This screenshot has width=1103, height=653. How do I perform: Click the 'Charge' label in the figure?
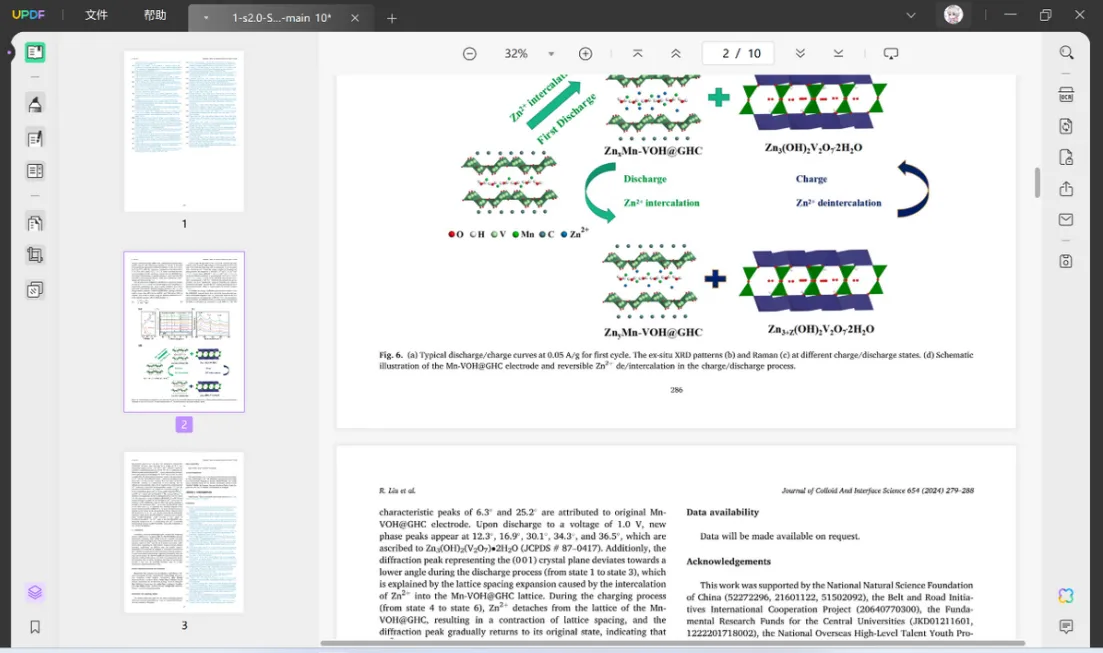pyautogui.click(x=811, y=179)
